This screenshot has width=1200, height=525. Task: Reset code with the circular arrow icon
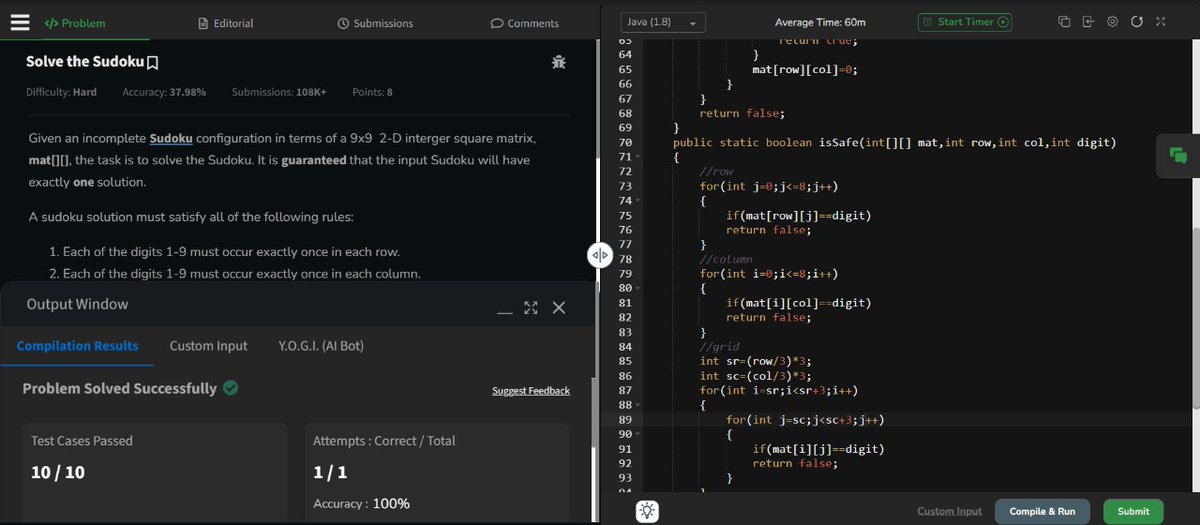click(x=1136, y=22)
